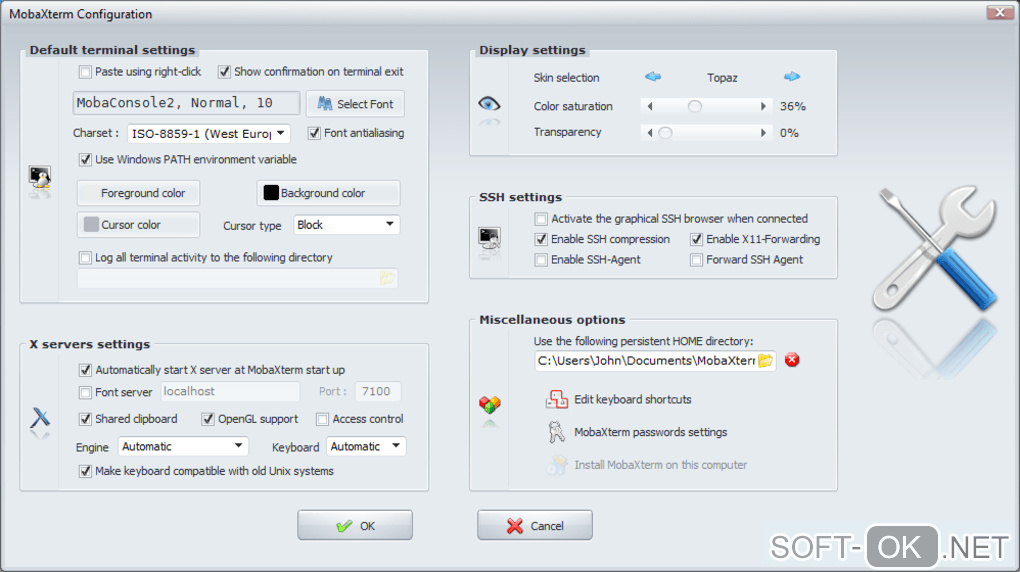The image size is (1020, 572).
Task: Click the Select Font button
Action: (x=355, y=103)
